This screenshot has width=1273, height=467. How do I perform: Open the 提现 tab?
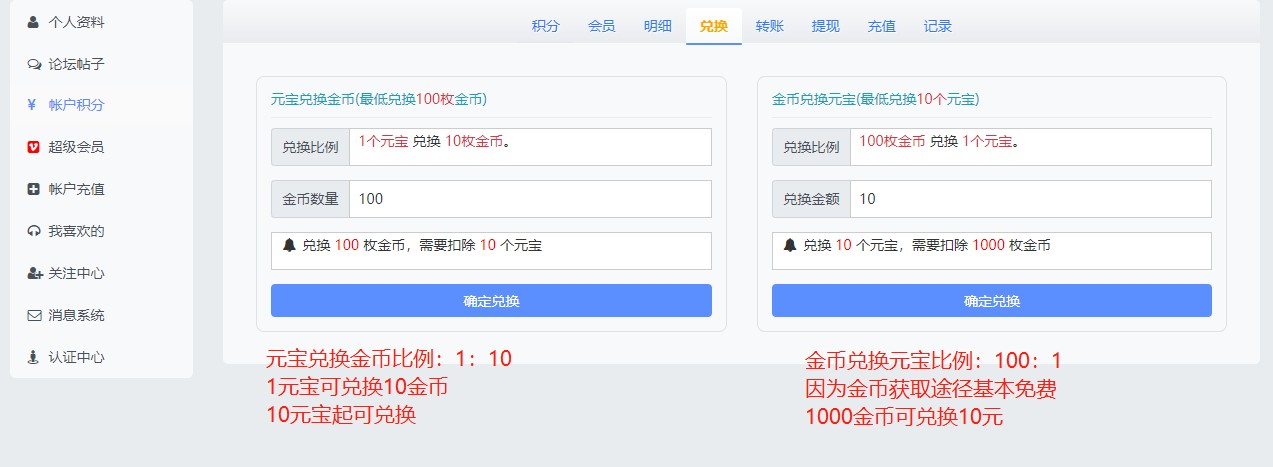click(825, 26)
